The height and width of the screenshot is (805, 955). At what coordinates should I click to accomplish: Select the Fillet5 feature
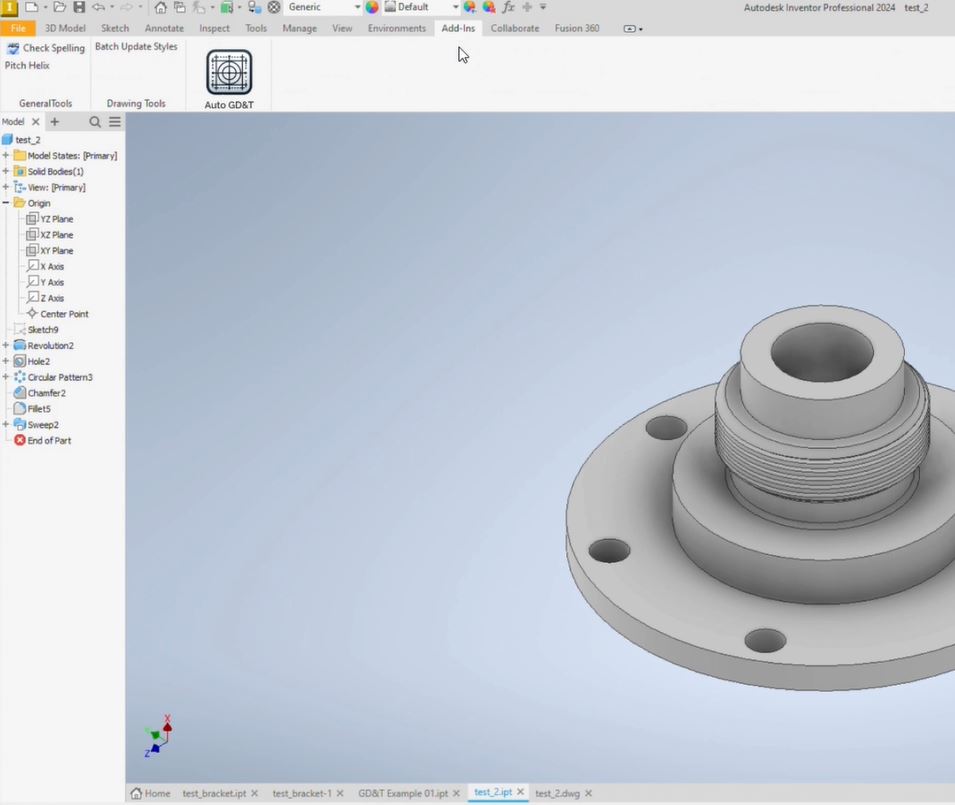coord(32,409)
